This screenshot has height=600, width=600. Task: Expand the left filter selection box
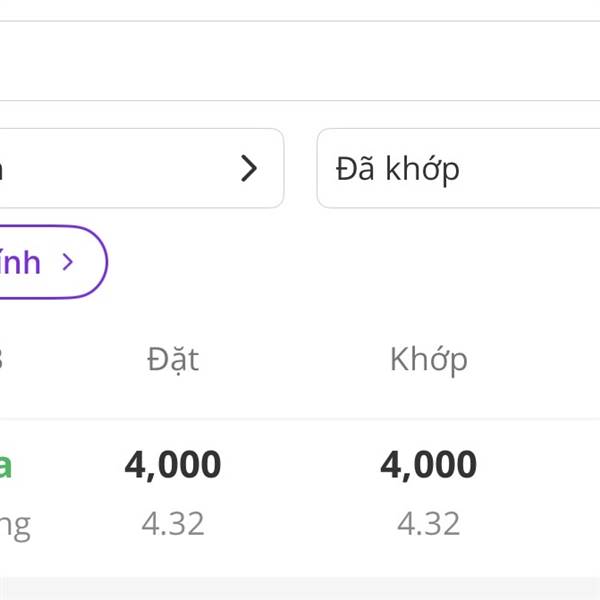(x=140, y=169)
